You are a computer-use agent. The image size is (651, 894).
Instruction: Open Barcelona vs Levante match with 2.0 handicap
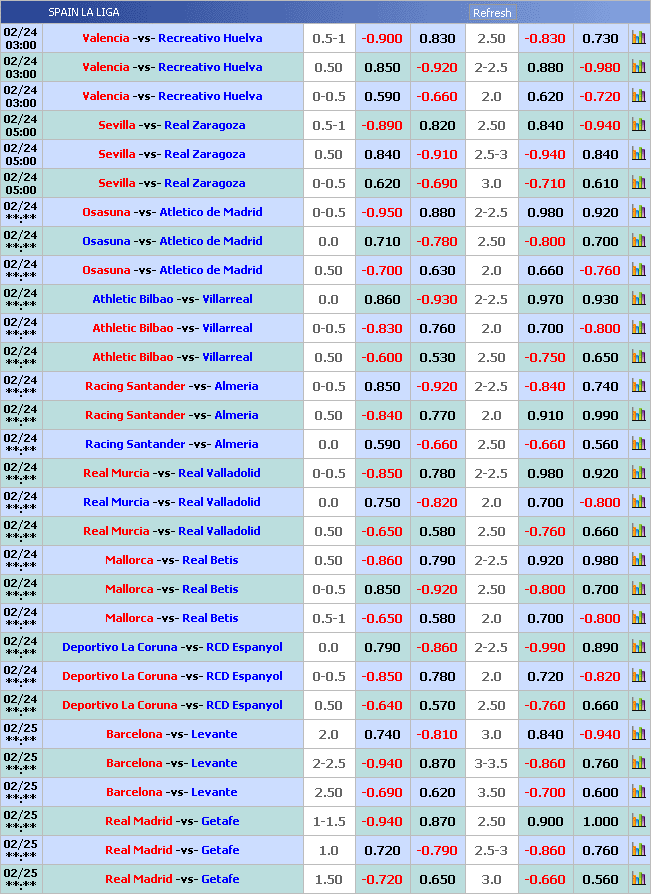(172, 734)
